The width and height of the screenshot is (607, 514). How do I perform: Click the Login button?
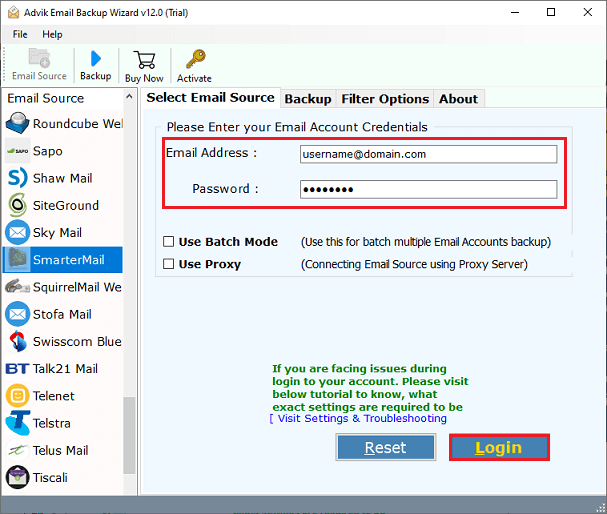click(x=499, y=447)
